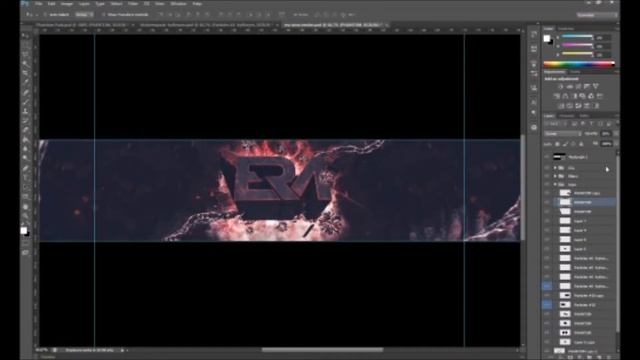
Task: Toggle lock image pixels
Action: (x=565, y=144)
